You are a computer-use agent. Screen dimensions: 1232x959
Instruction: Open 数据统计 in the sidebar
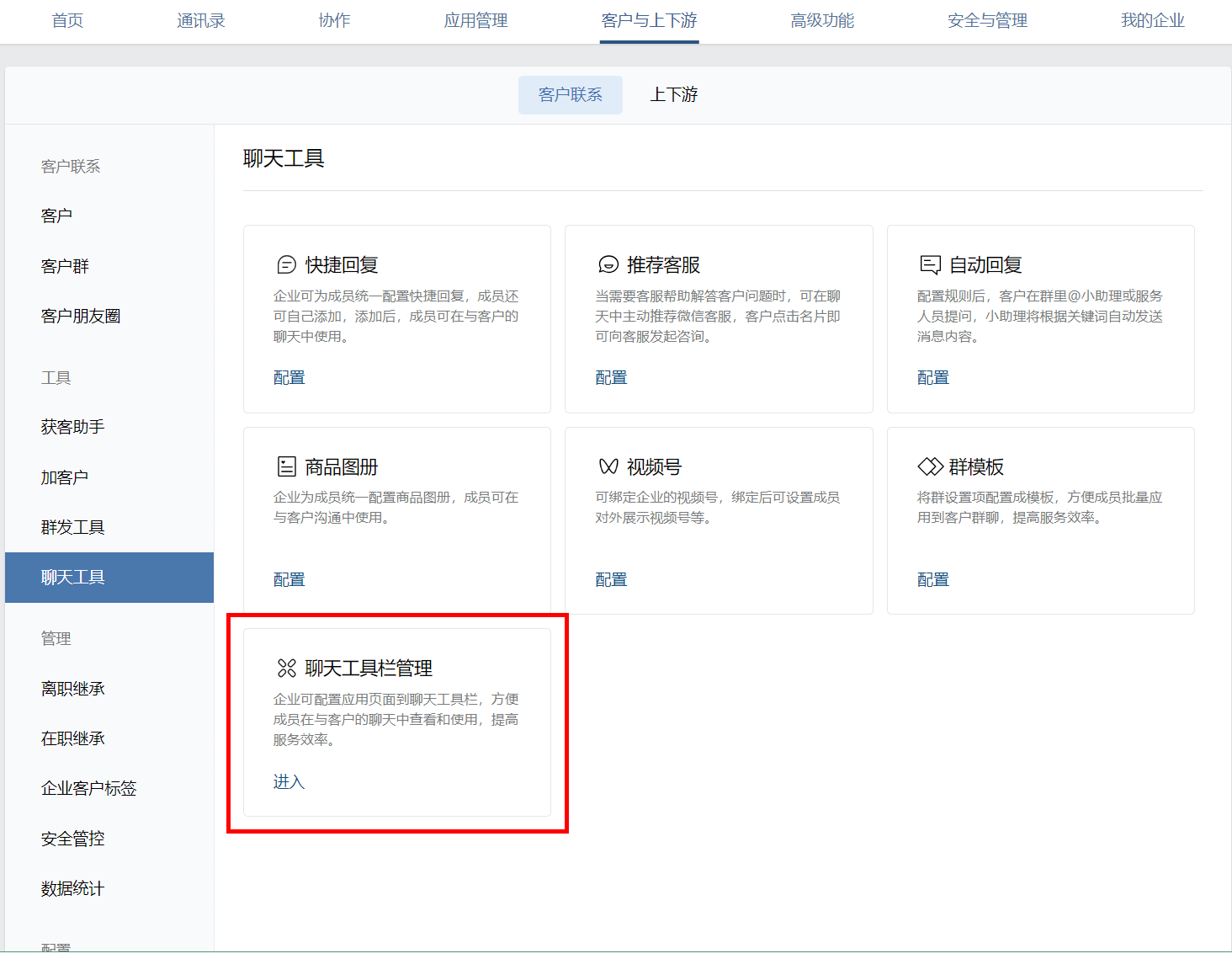(72, 889)
